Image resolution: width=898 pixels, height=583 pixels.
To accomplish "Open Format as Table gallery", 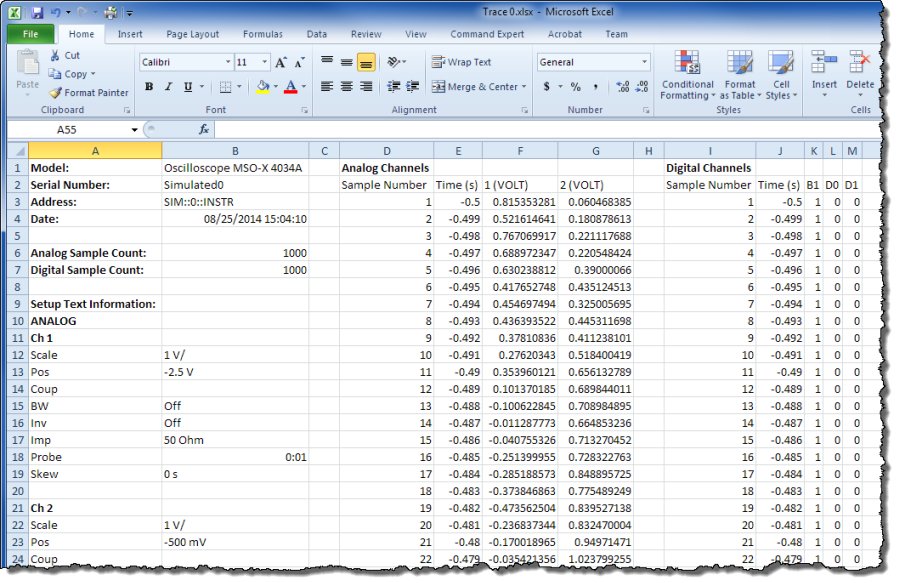I will [x=740, y=75].
